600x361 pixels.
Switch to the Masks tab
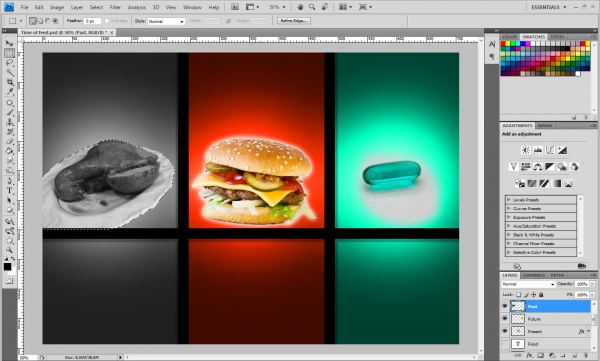coord(545,126)
